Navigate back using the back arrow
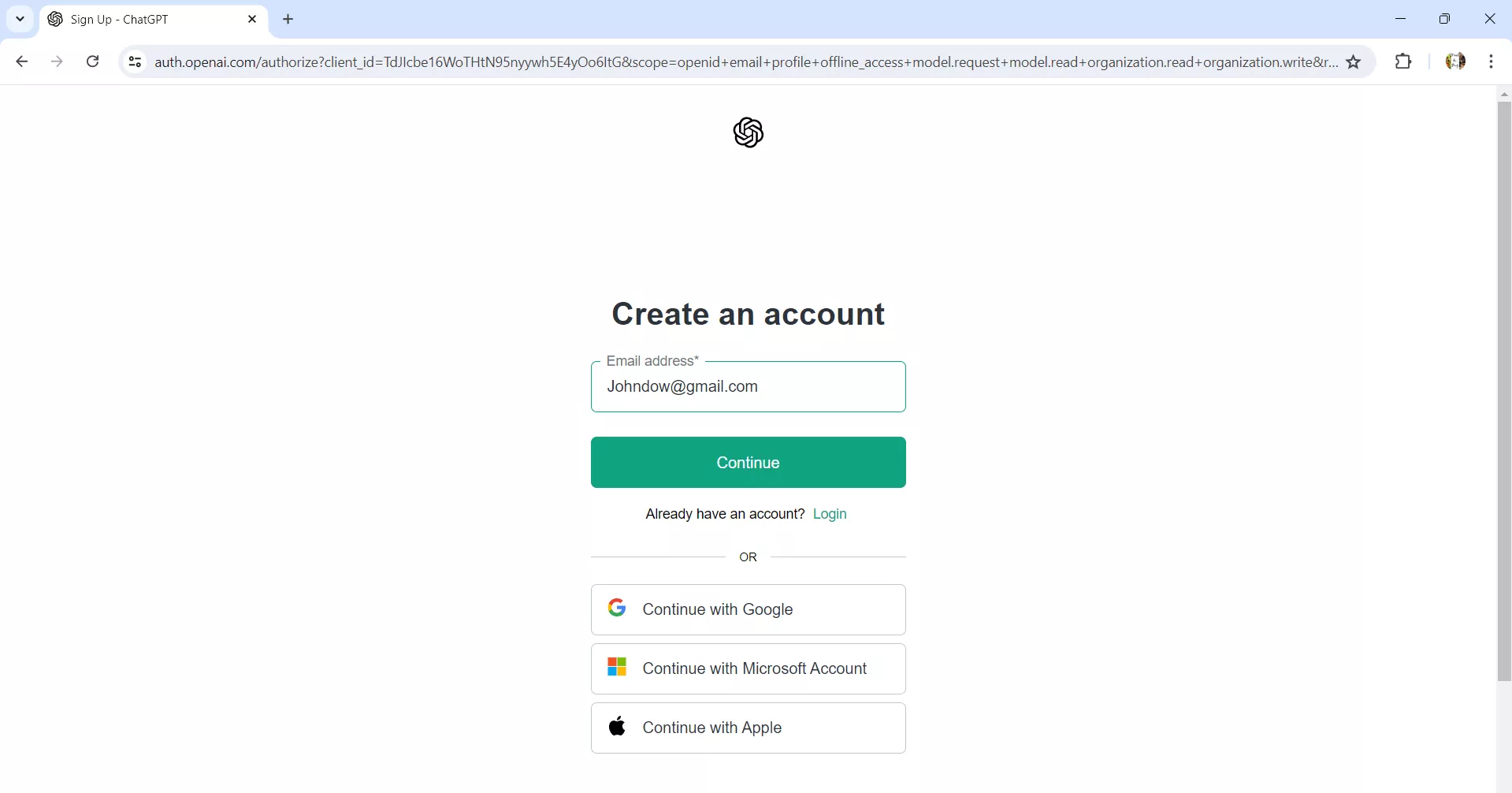 click(21, 61)
